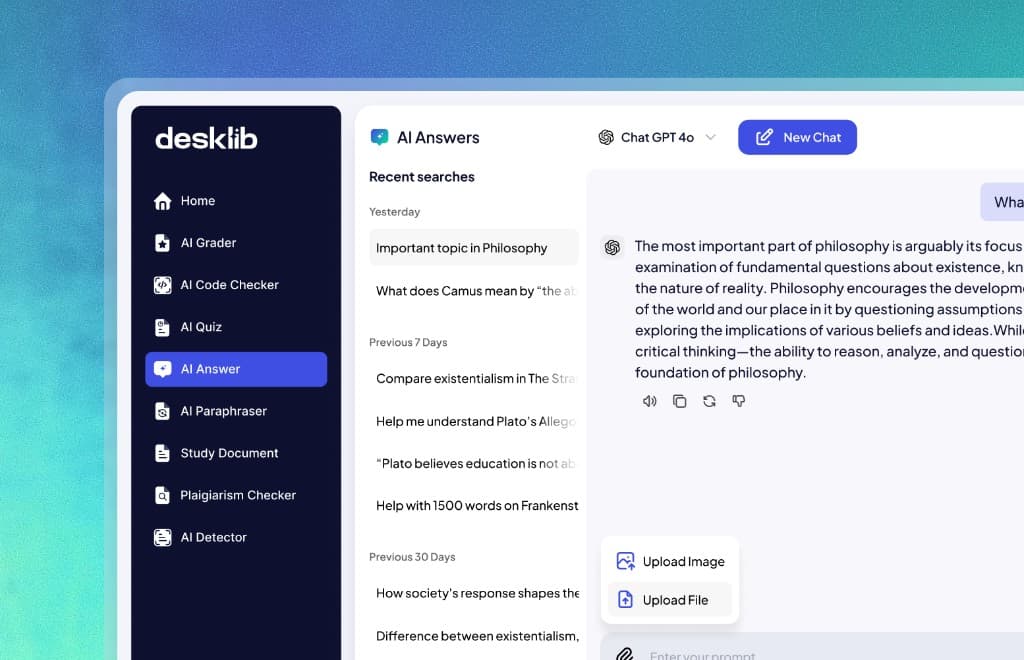Click the AI Paraphraser icon
The image size is (1024, 660).
(163, 411)
